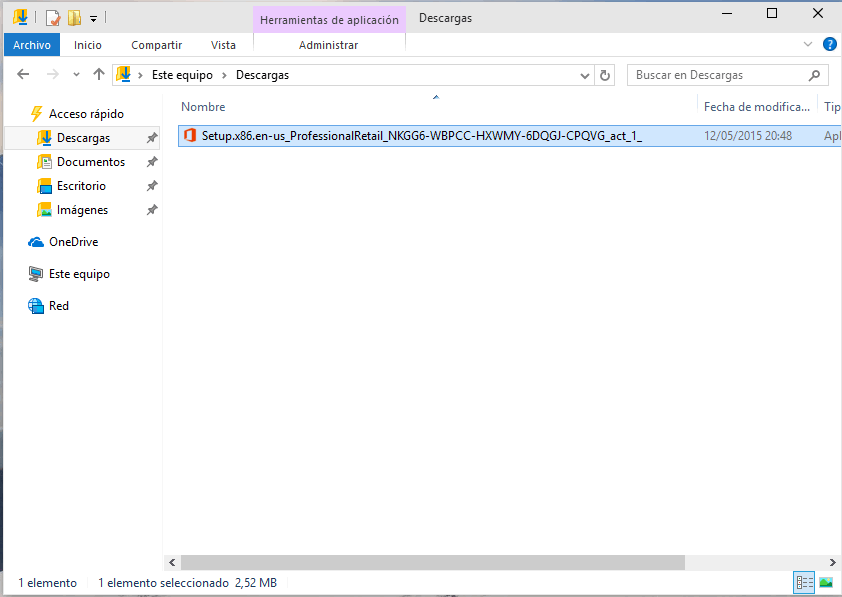Open the Archivo menu
The height and width of the screenshot is (597, 842).
(32, 45)
